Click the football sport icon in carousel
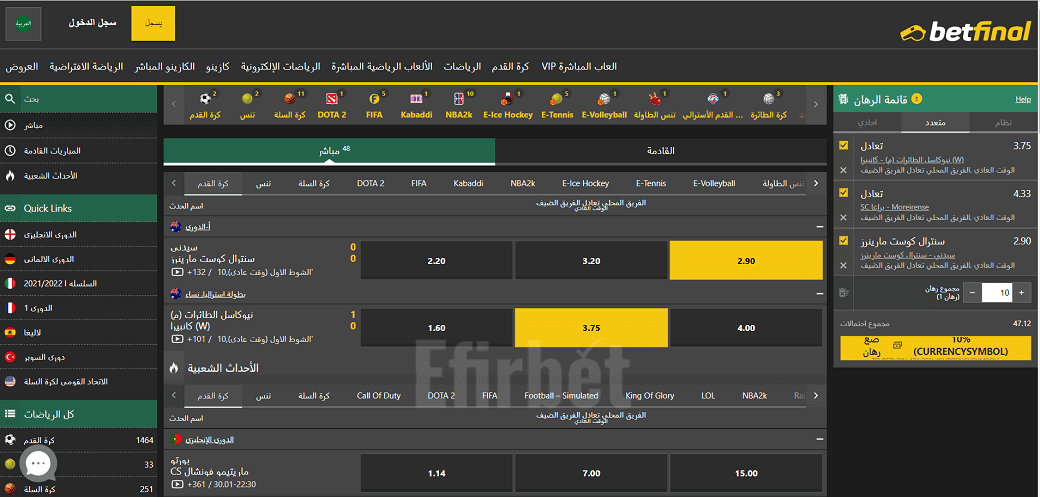1040x497 pixels. tap(204, 99)
